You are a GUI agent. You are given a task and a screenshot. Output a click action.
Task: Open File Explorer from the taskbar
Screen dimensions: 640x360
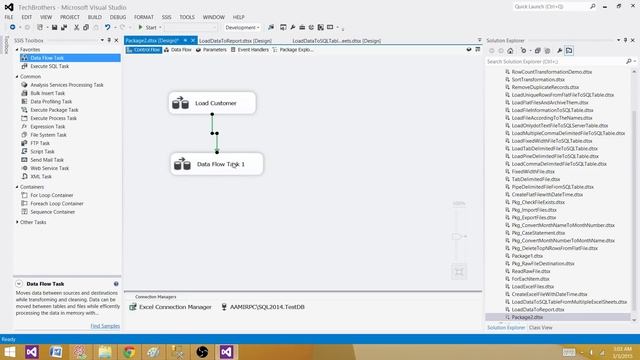(x=104, y=352)
